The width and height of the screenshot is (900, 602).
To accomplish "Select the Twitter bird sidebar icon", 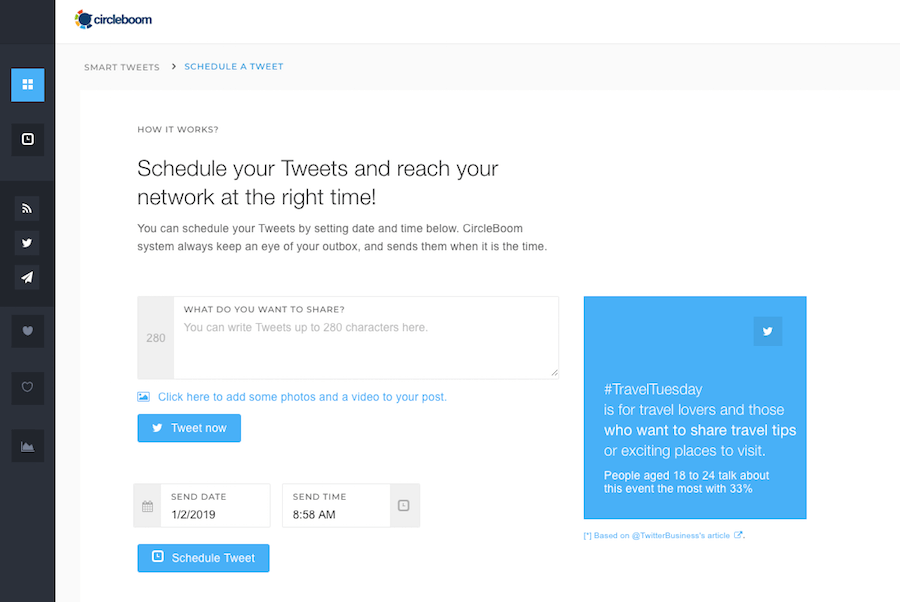I will (x=27, y=243).
